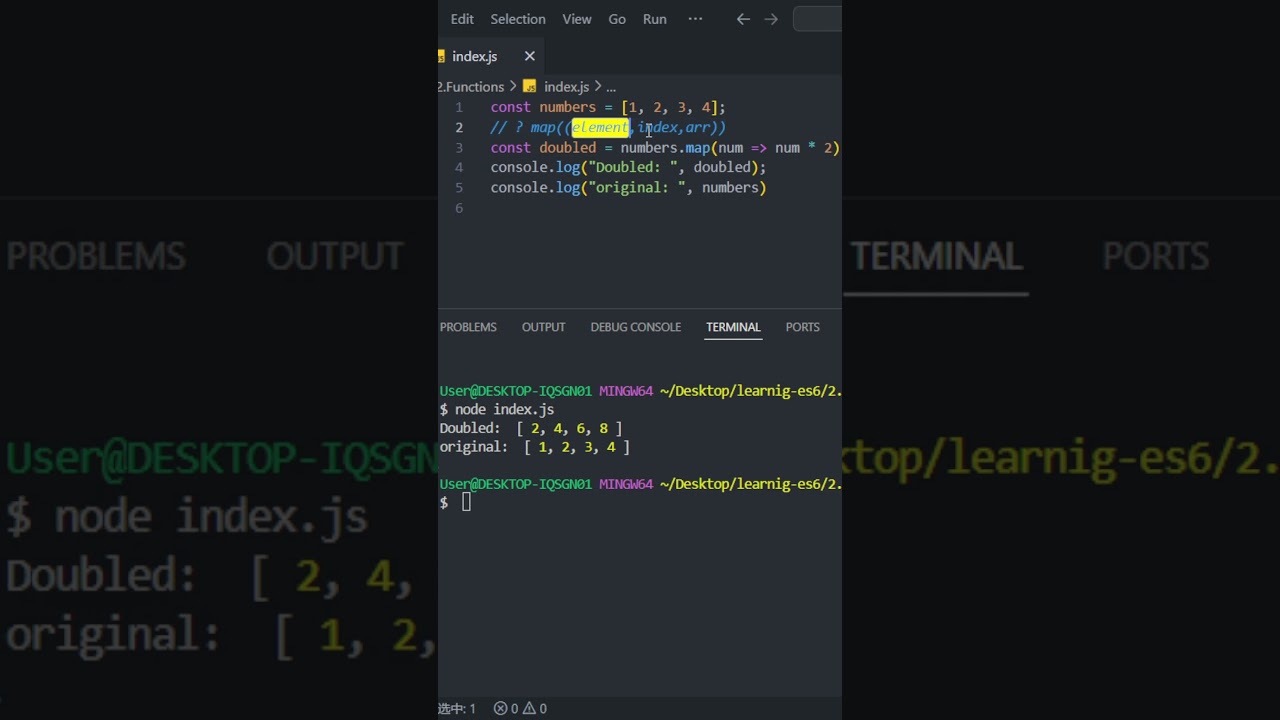Viewport: 1280px width, 720px height.
Task: Open the overflow menu with three dots
Action: point(695,19)
